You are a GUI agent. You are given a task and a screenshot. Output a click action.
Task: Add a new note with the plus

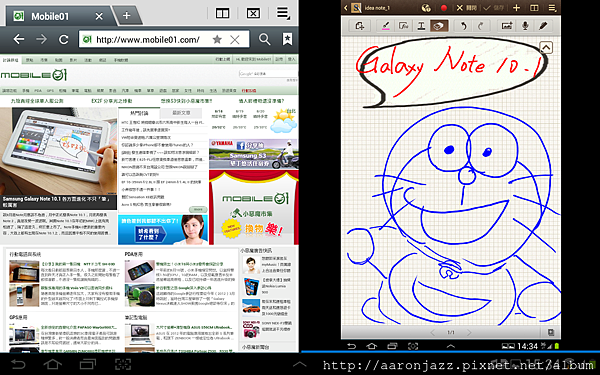[x=516, y=8]
